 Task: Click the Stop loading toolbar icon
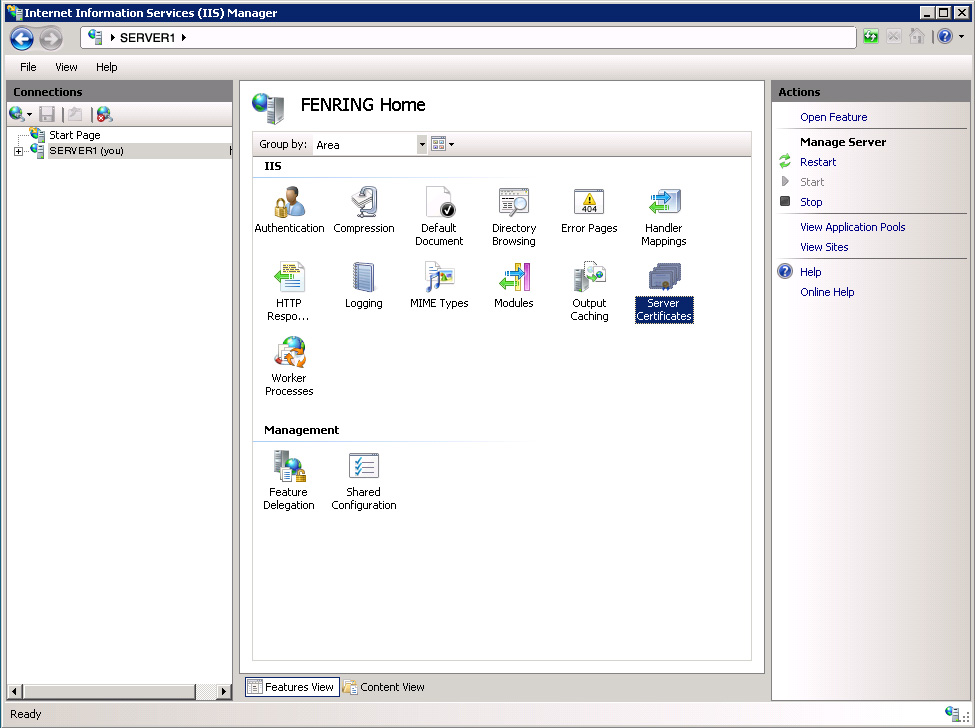[894, 37]
